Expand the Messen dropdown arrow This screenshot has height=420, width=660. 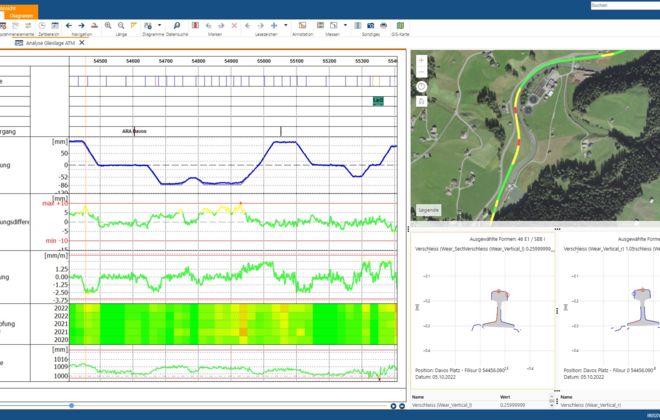pos(344,24)
